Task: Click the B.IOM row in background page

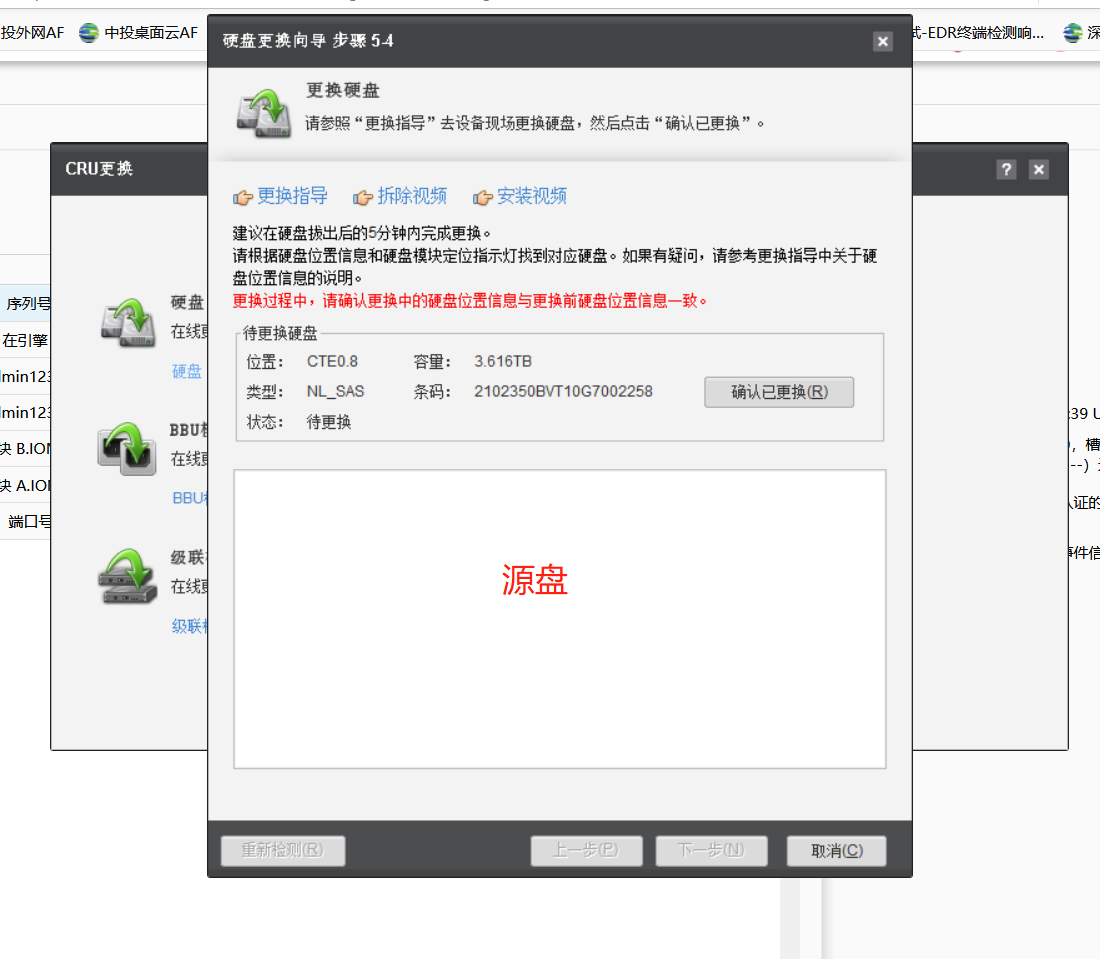Action: pyautogui.click(x=25, y=448)
